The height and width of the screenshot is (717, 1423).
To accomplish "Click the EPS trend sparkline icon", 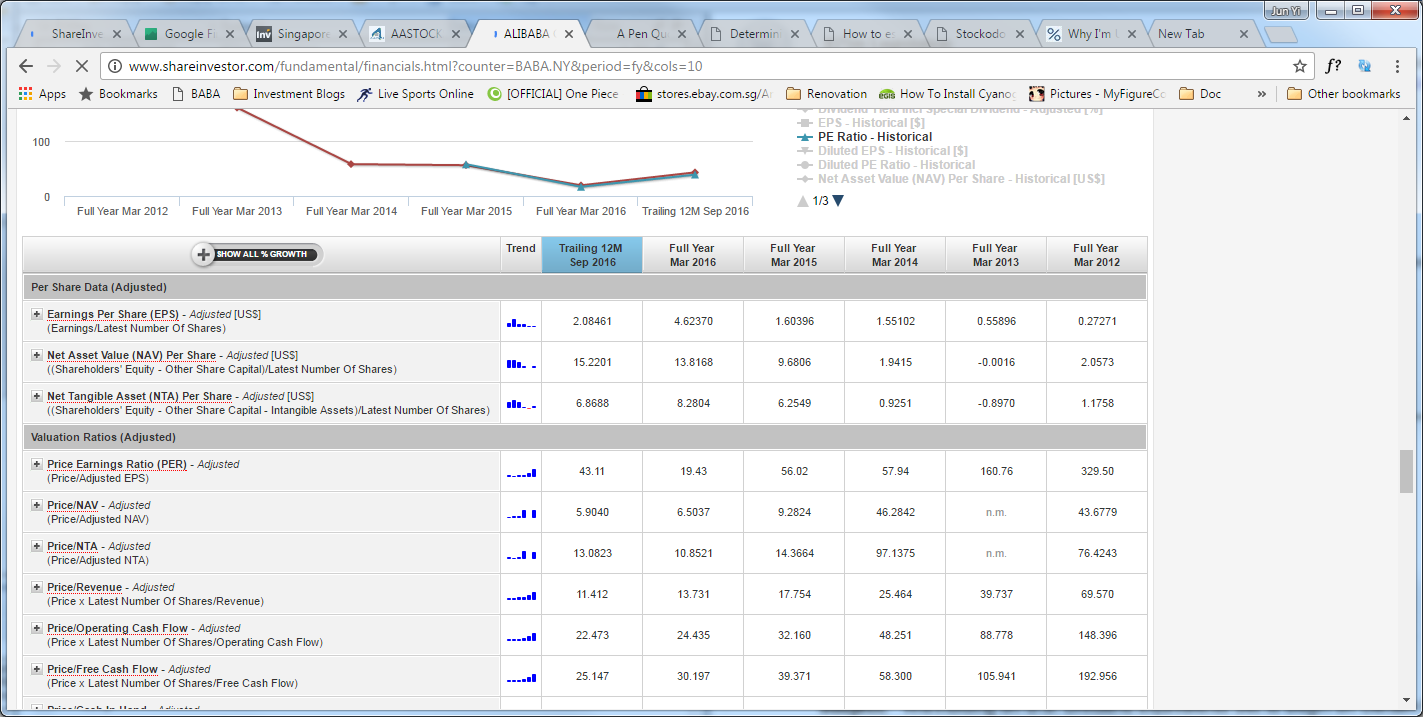I will [x=521, y=322].
